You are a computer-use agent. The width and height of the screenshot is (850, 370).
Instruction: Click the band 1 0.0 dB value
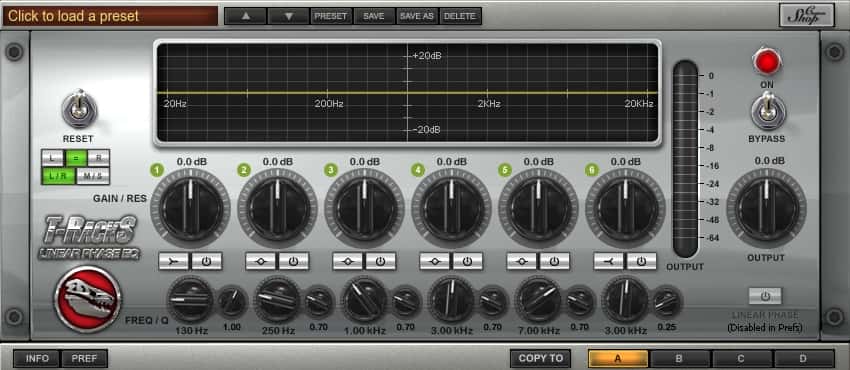(x=191, y=161)
